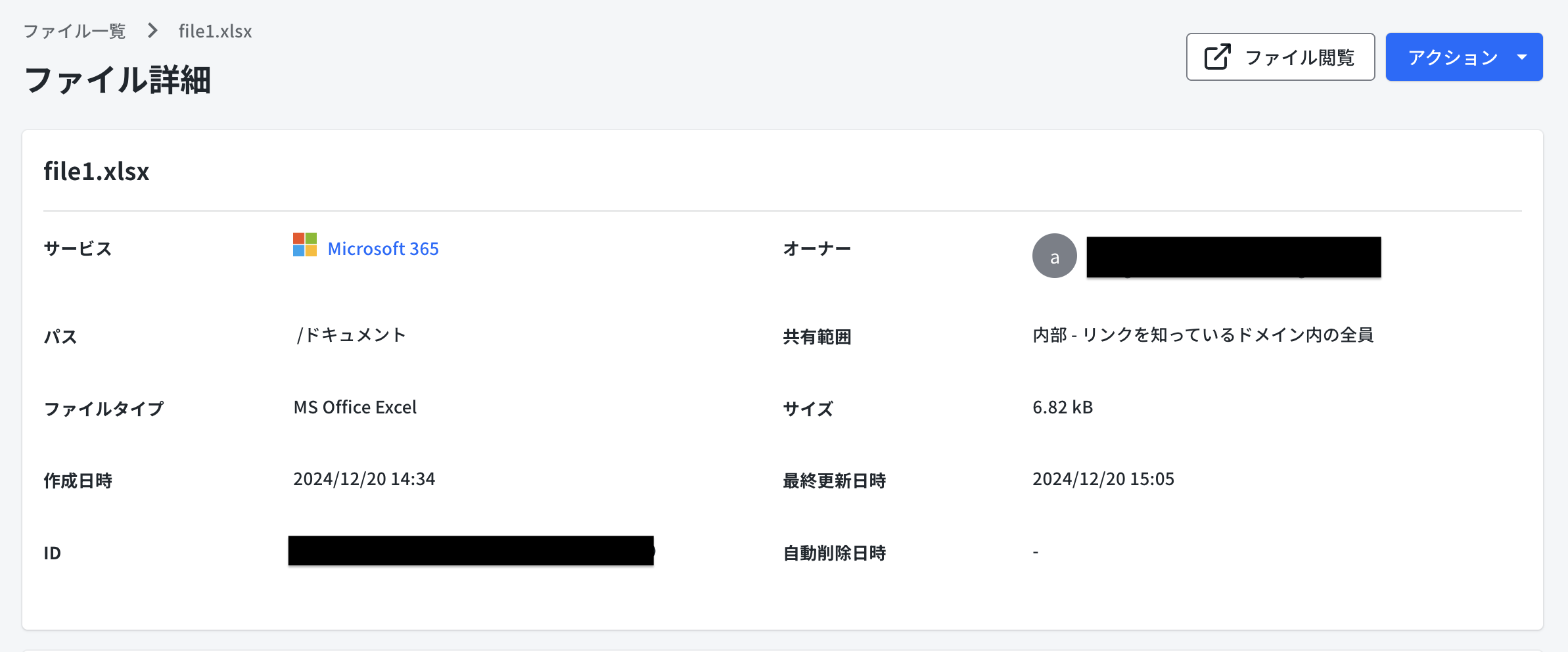Viewport: 1568px width, 652px height.
Task: Go back to ファイル一覧 breadcrumb
Action: pyautogui.click(x=74, y=31)
